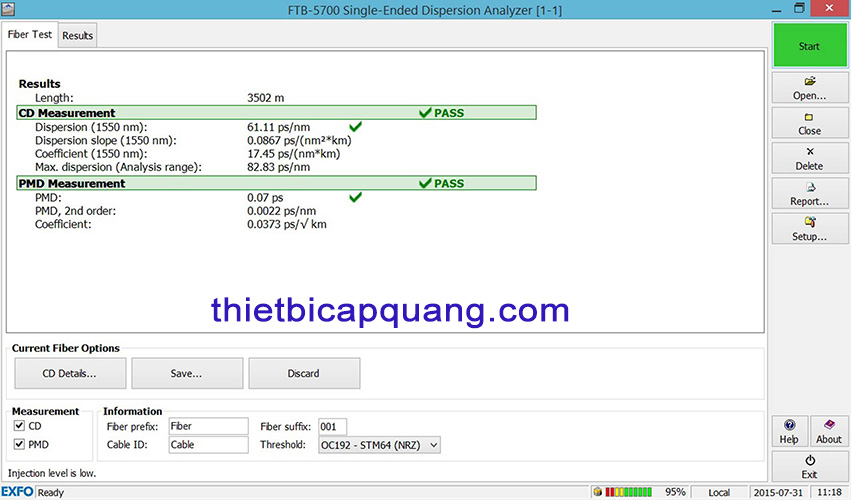Screen dimensions: 851x500
Task: Click the dispersion slope value 0.0867
Action: [x=299, y=141]
